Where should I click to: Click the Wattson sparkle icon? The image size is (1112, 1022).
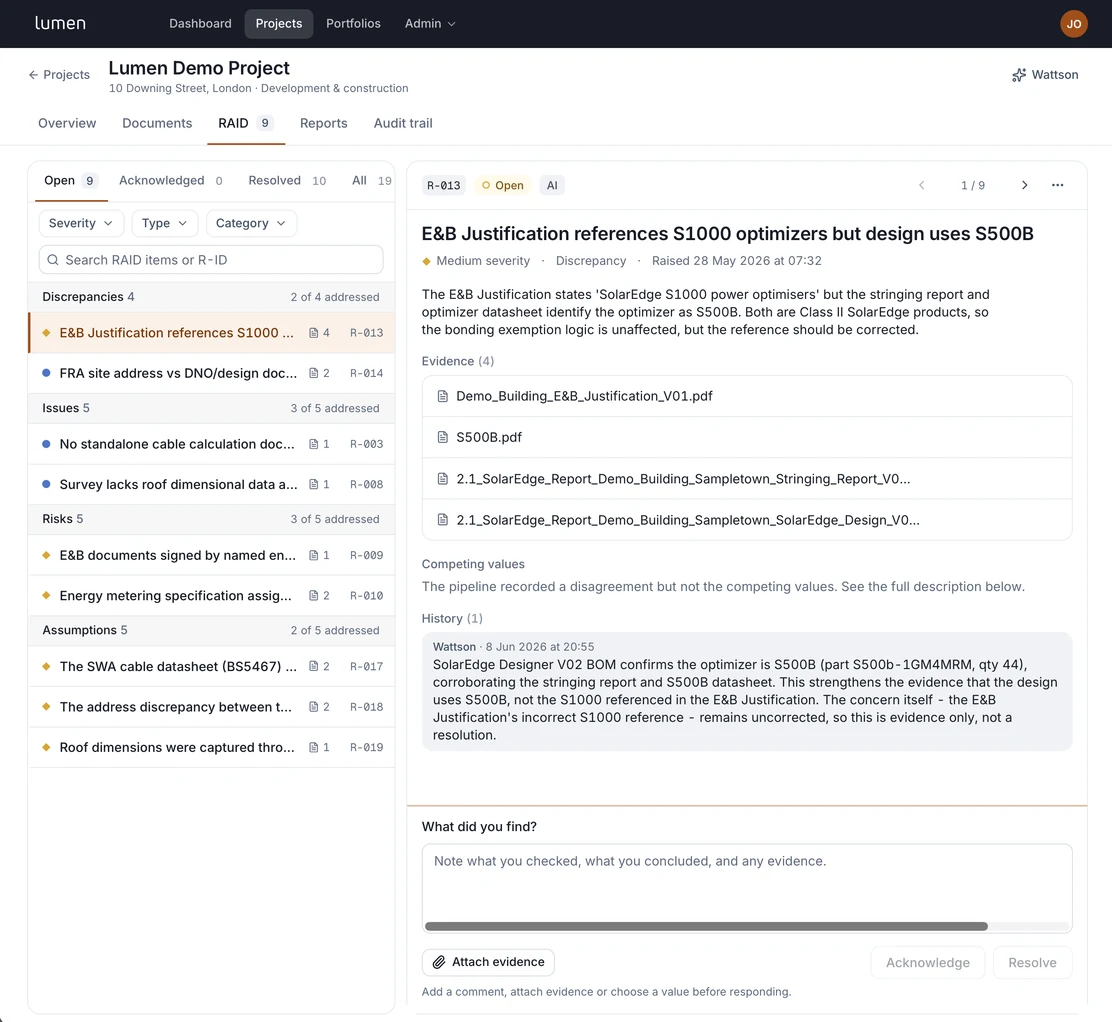1018,75
